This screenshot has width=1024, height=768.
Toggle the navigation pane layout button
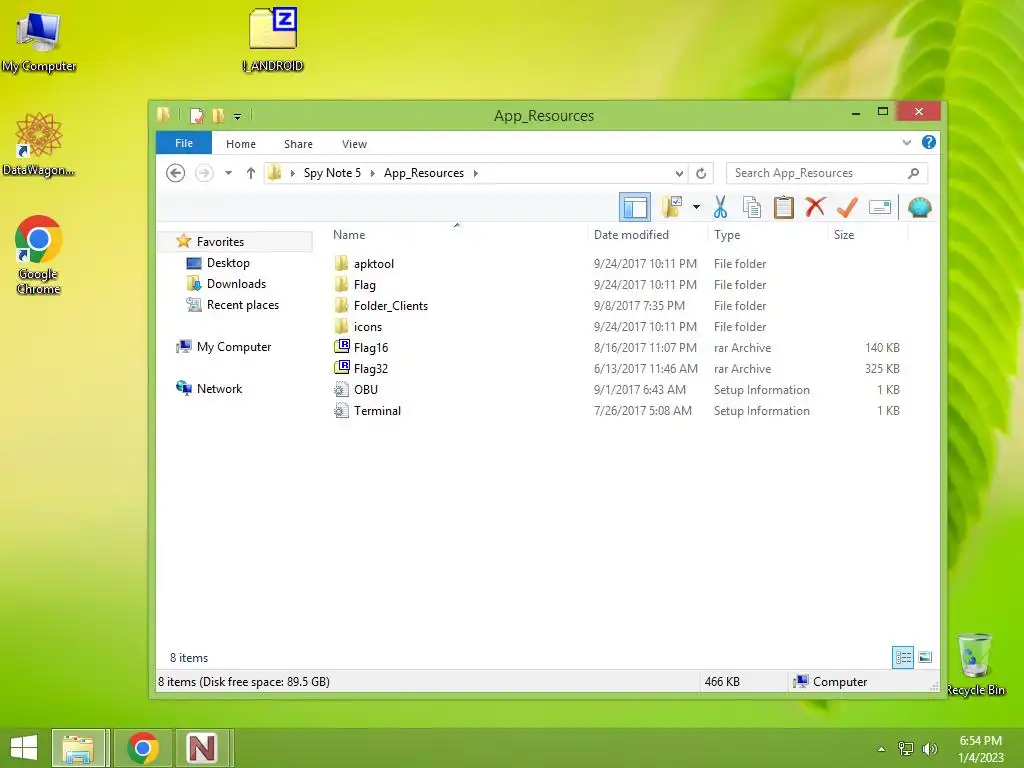point(634,208)
